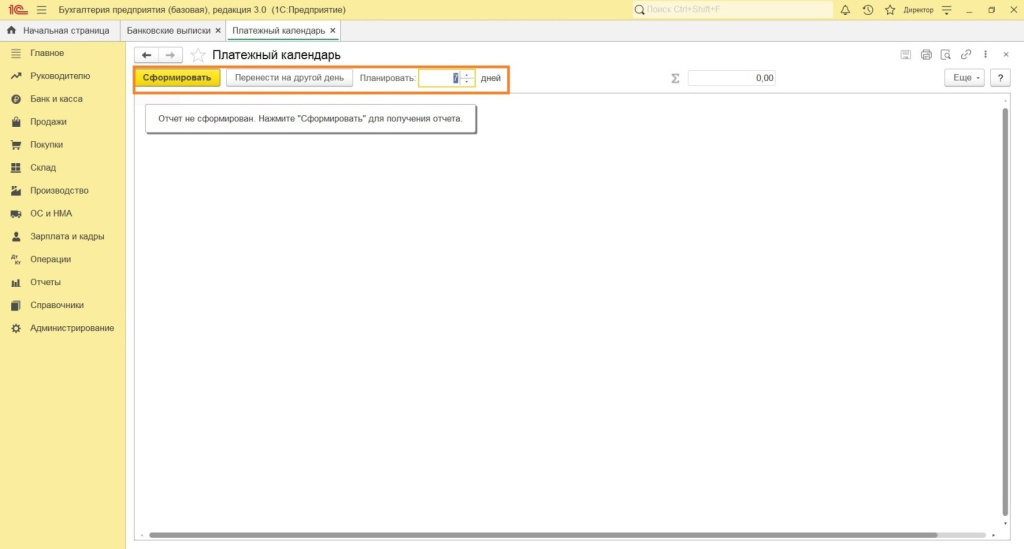Image resolution: width=1024 pixels, height=549 pixels.
Task: Switch to the Банковские выписки tab
Action: 168,31
